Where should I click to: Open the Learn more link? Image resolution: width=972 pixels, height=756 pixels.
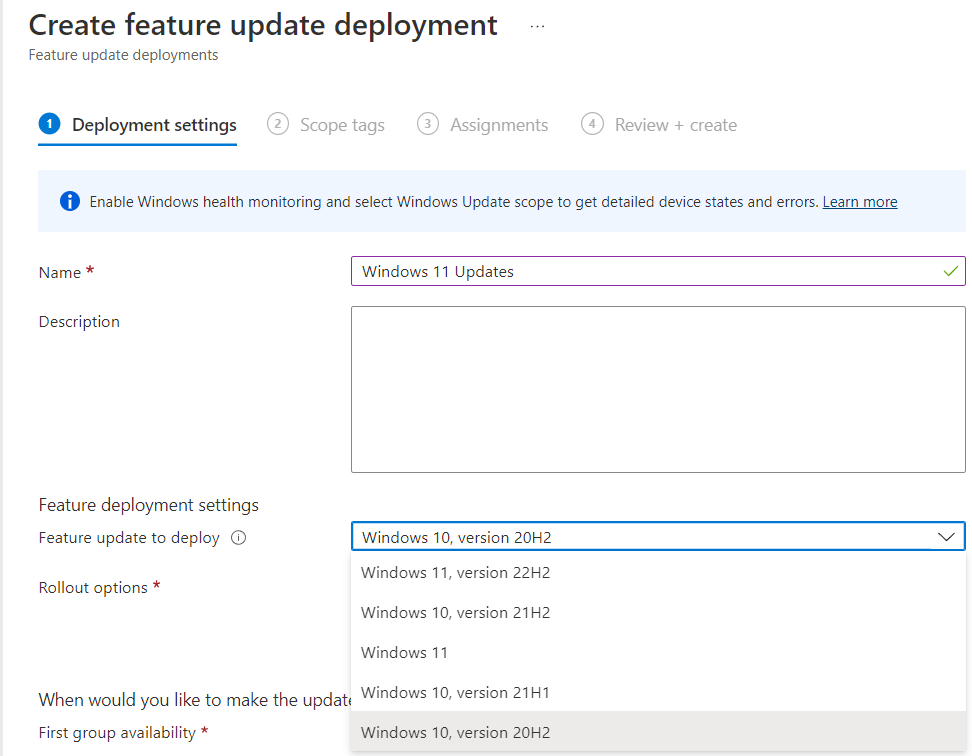click(x=860, y=202)
